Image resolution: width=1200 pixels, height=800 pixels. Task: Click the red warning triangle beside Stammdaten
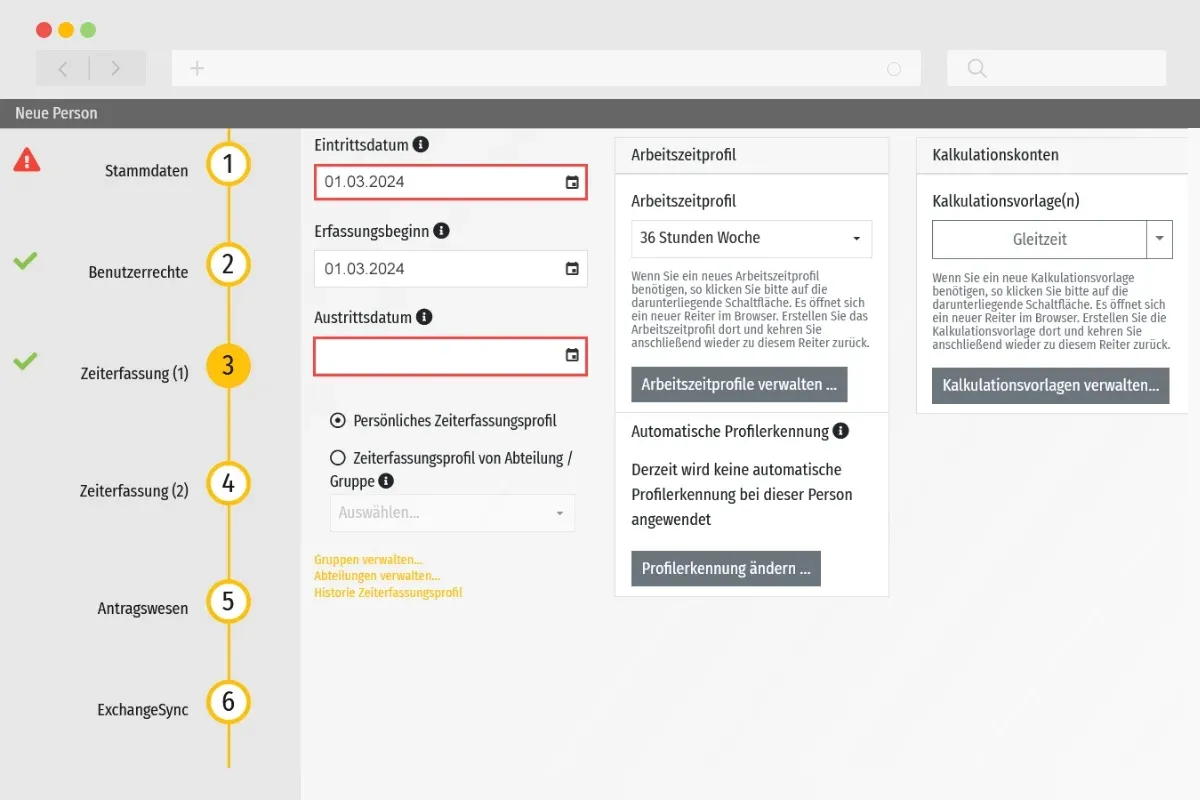(x=27, y=159)
